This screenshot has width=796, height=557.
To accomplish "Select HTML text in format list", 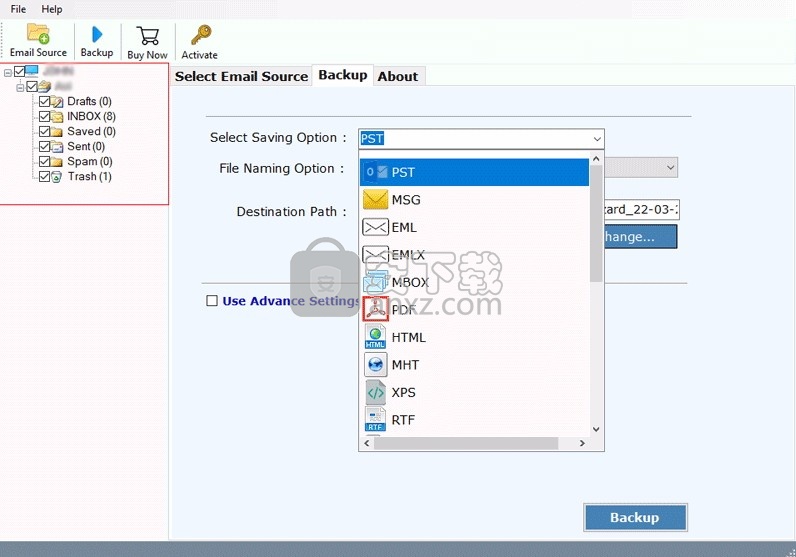I will click(x=409, y=337).
